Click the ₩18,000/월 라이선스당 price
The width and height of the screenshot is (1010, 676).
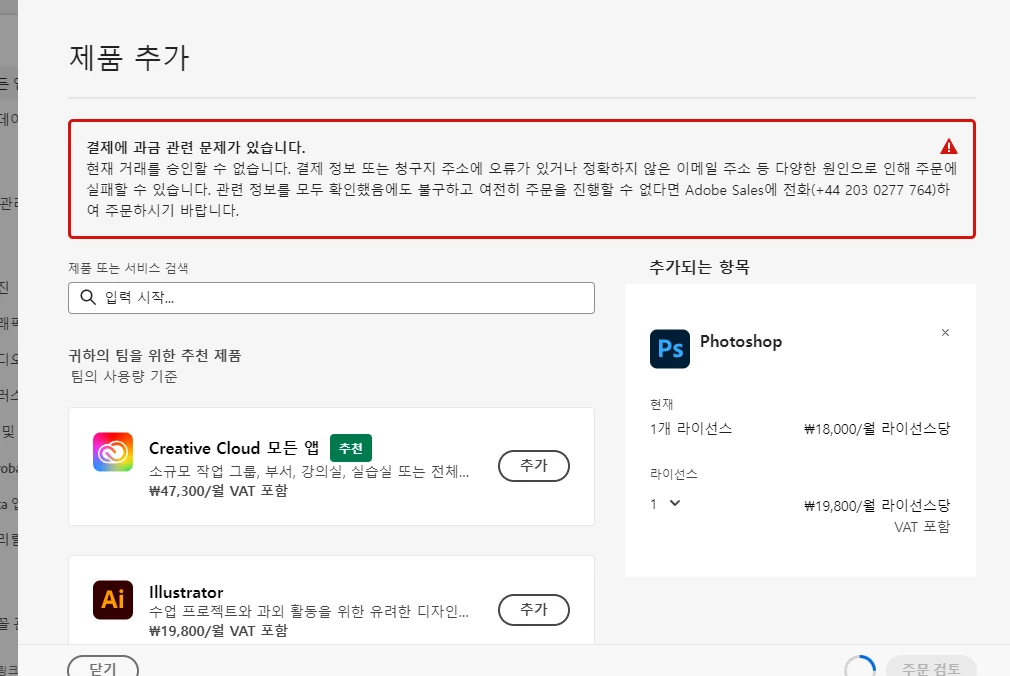(x=877, y=429)
